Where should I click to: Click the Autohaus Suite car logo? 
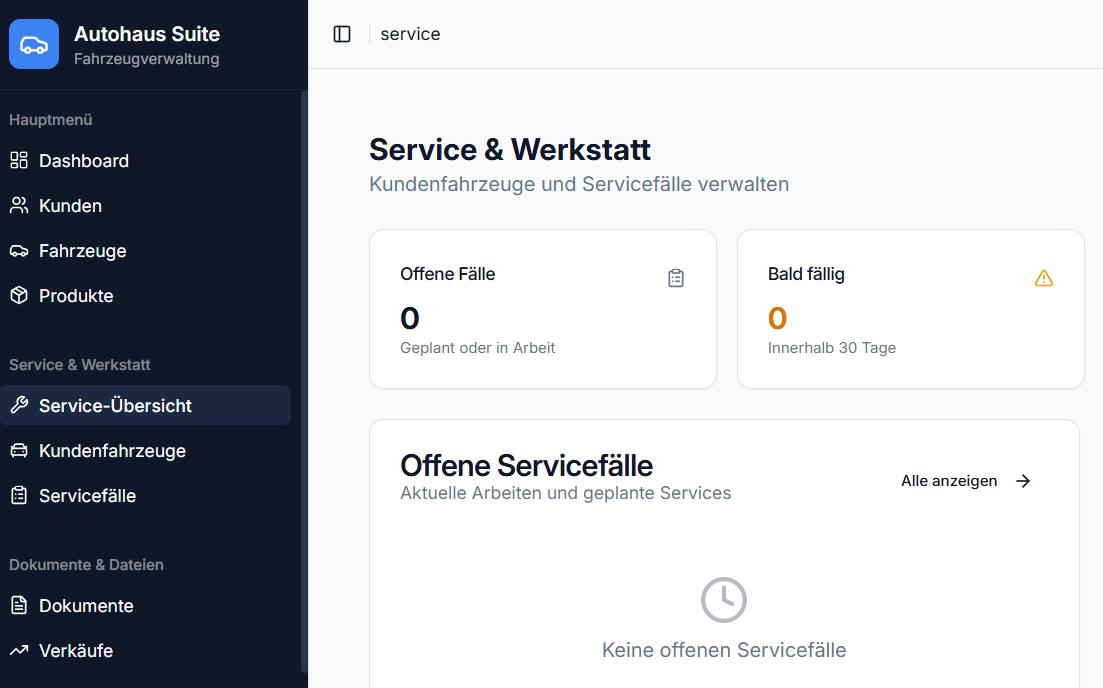click(33, 43)
